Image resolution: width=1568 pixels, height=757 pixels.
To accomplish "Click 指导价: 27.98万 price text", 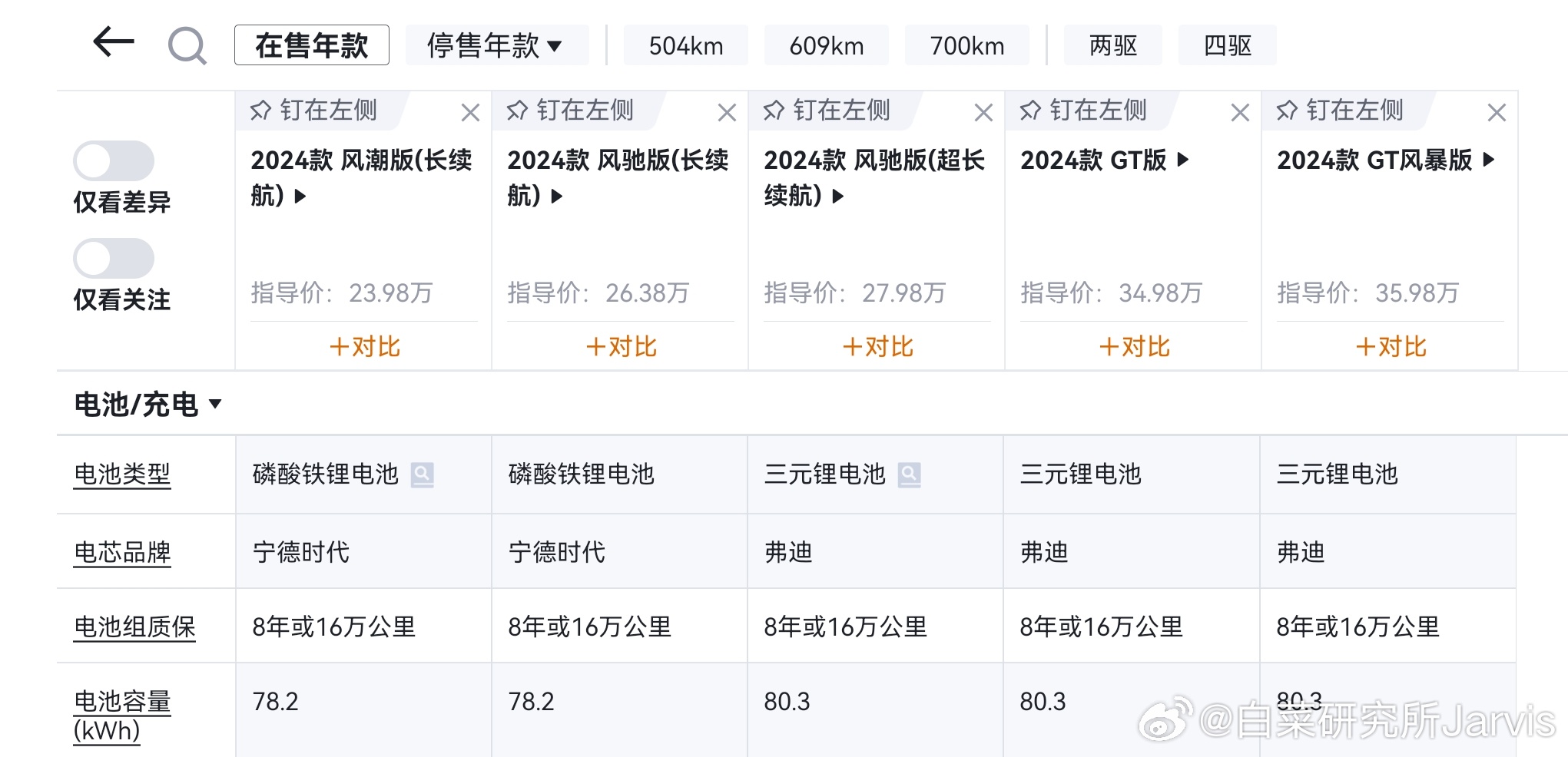I will [x=855, y=293].
